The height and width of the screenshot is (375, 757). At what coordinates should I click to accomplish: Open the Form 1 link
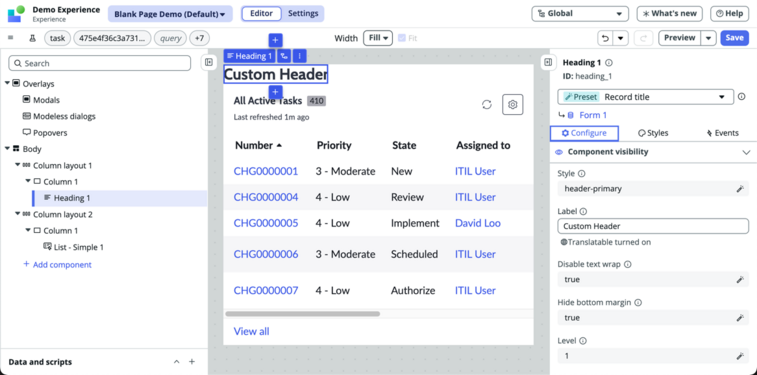(593, 115)
